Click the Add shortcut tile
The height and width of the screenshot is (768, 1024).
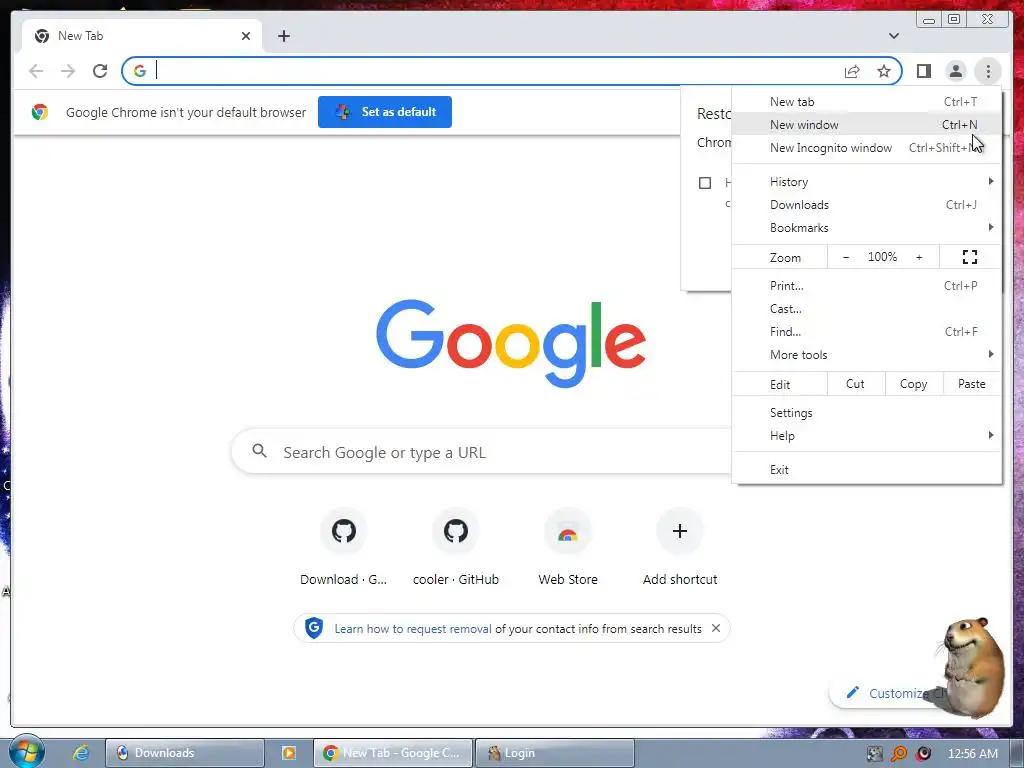(x=680, y=547)
